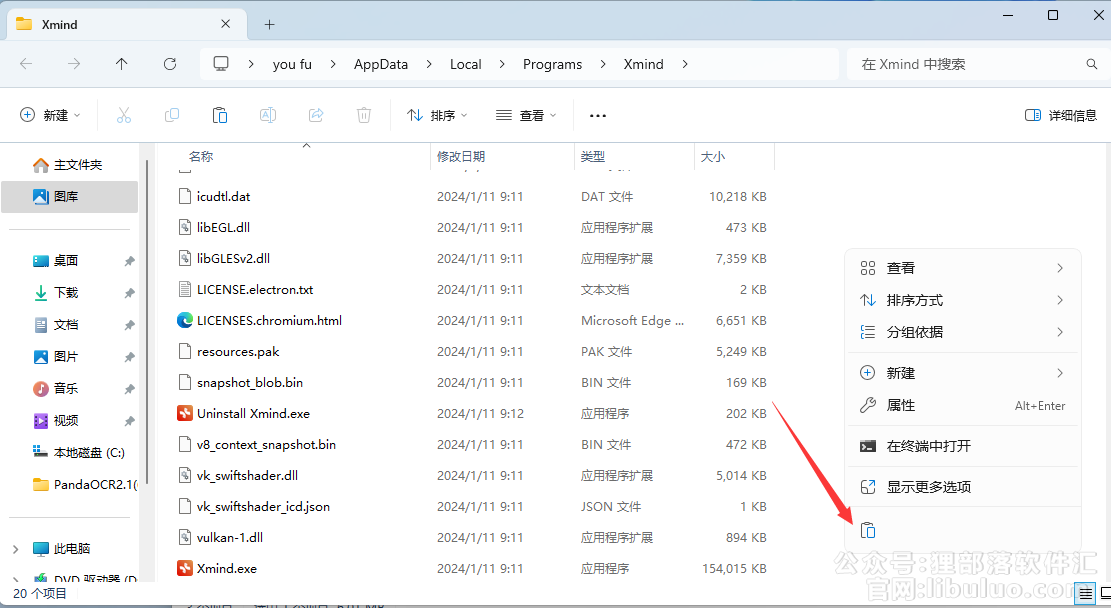The width and height of the screenshot is (1111, 608).
Task: Open 主文件夹 home in sidebar
Action: pyautogui.click(x=68, y=164)
